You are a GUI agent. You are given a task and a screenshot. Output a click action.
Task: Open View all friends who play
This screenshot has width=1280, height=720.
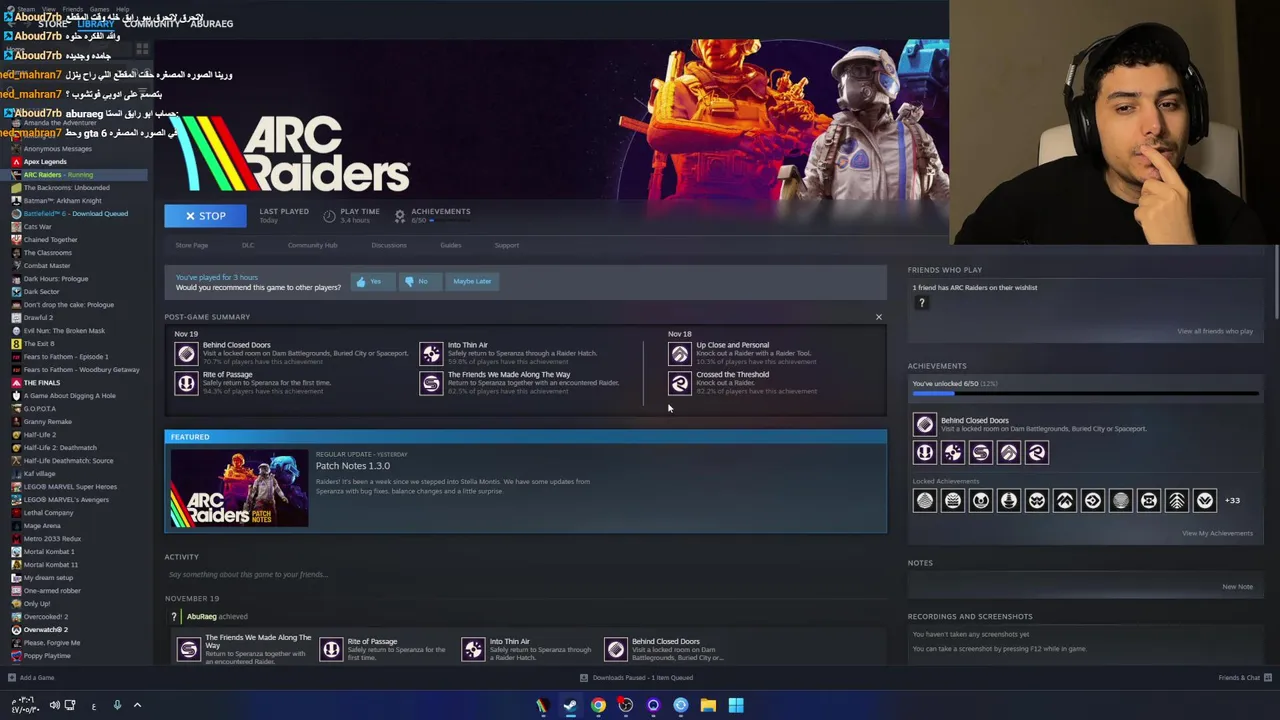[1214, 331]
